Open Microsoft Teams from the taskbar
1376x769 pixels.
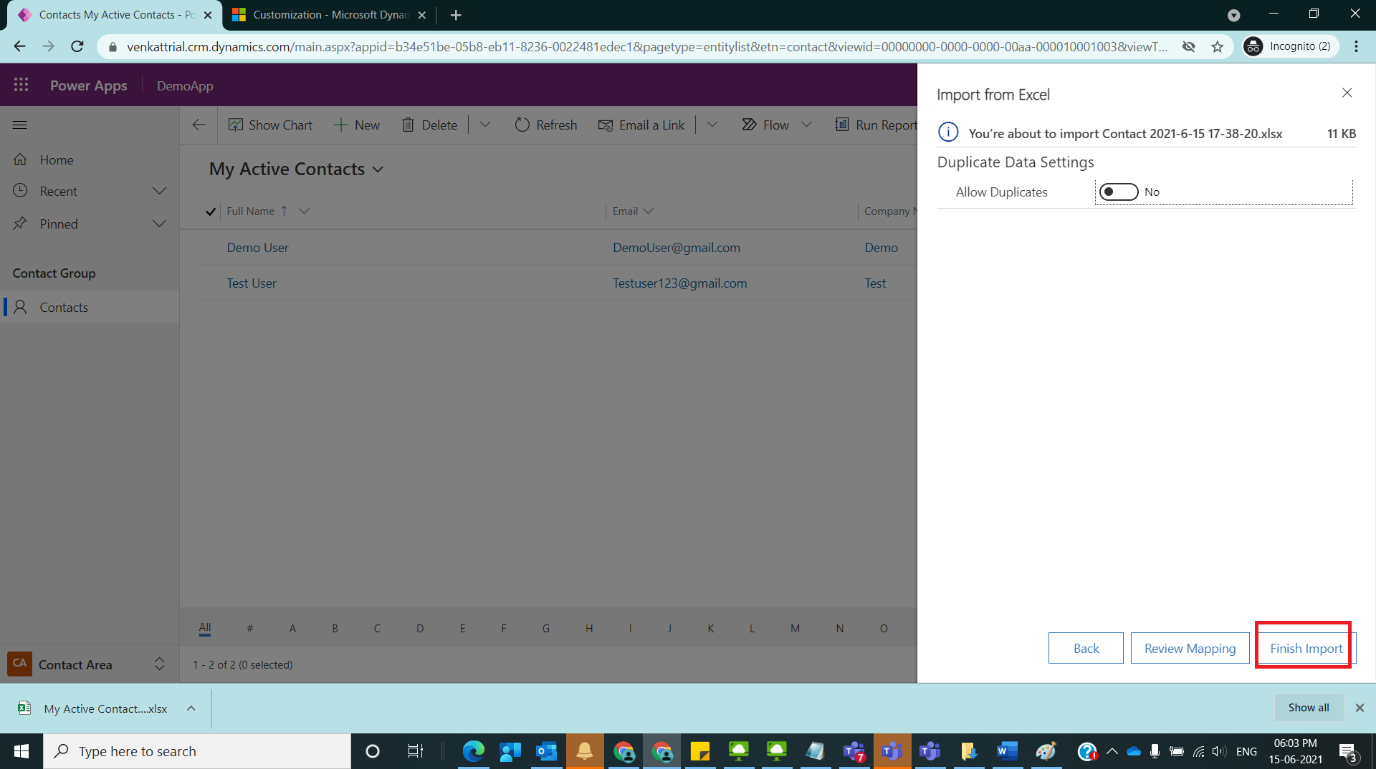tap(891, 750)
